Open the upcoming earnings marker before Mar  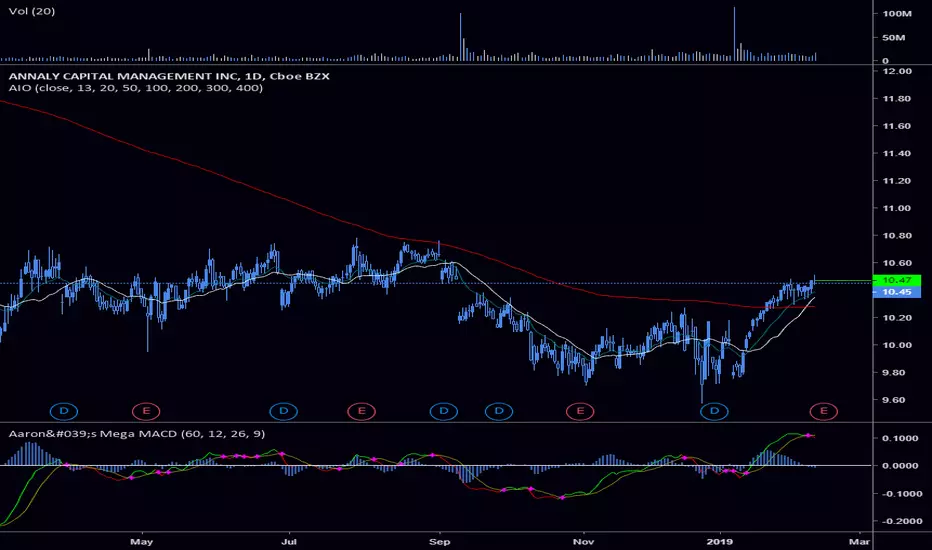click(x=824, y=411)
